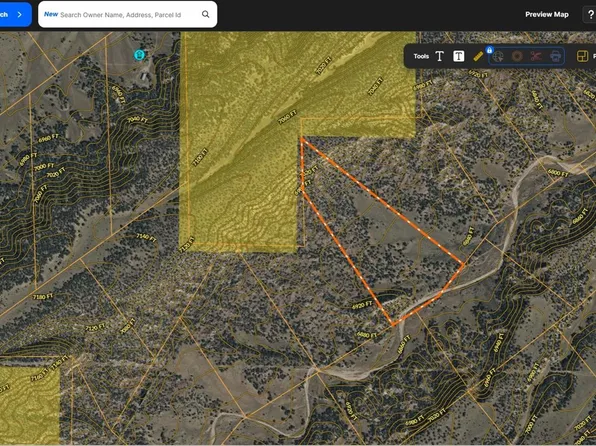Click the Tools label in toolbar
The image size is (596, 446).
pyautogui.click(x=421, y=56)
